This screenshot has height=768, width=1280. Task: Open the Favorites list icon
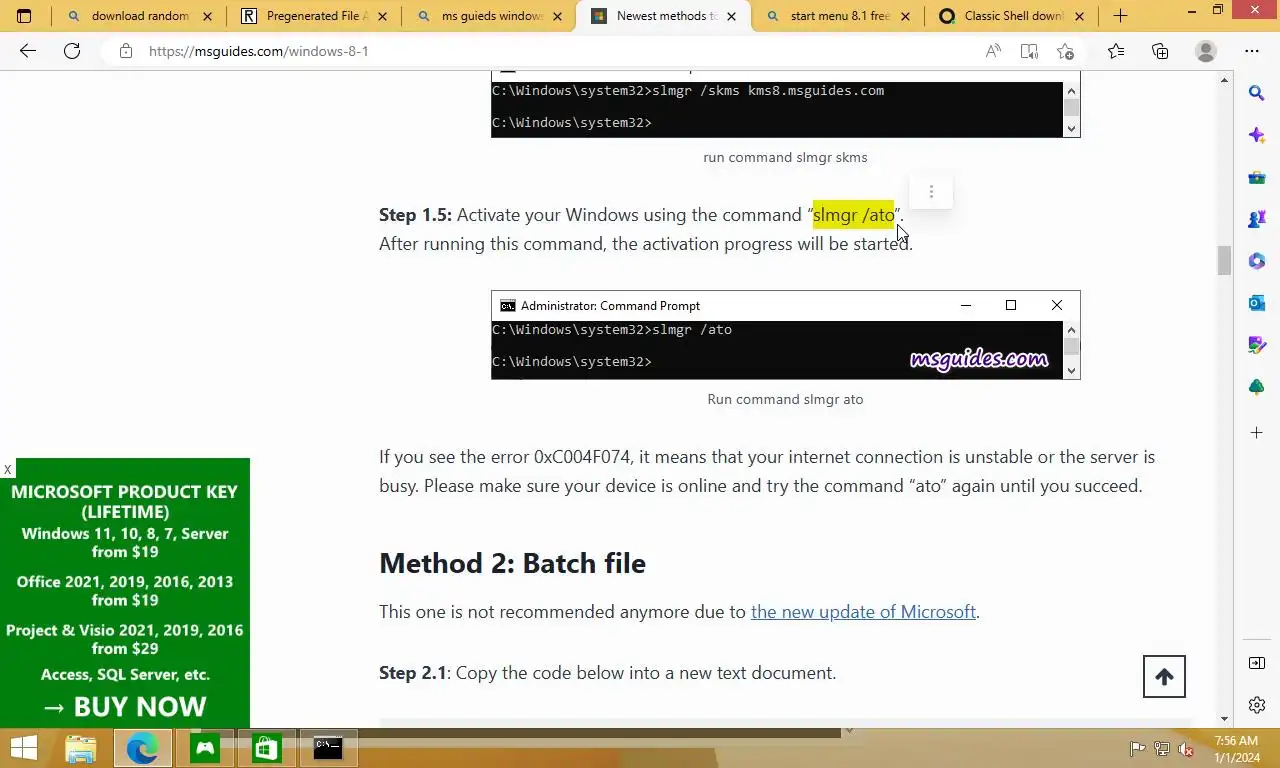point(1116,51)
